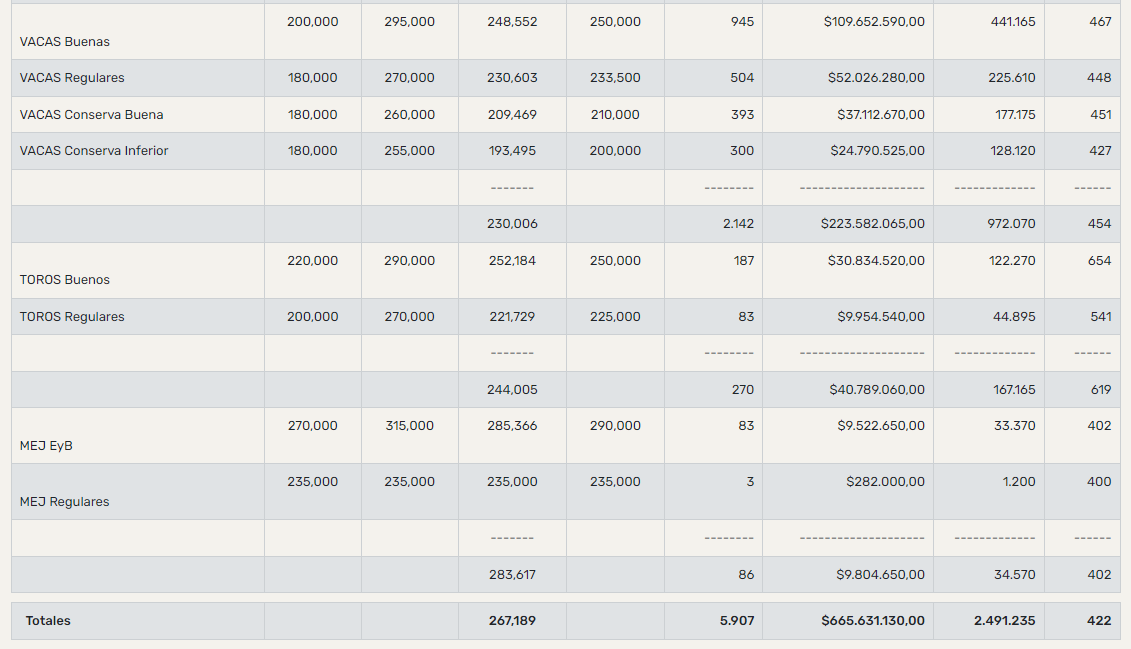Viewport: 1131px width, 649px height.
Task: Select the 315,000 cell for MEJ EyB
Action: [x=409, y=426]
